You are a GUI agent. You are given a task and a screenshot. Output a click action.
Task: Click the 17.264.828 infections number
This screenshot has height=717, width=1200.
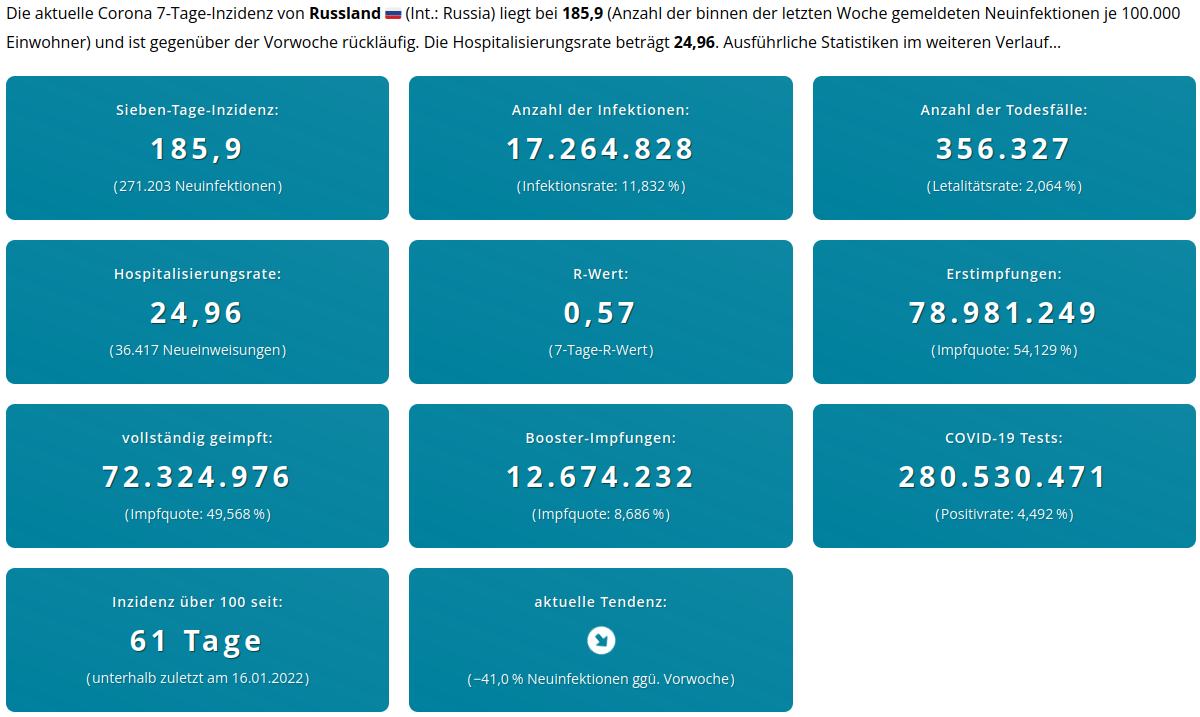(600, 149)
